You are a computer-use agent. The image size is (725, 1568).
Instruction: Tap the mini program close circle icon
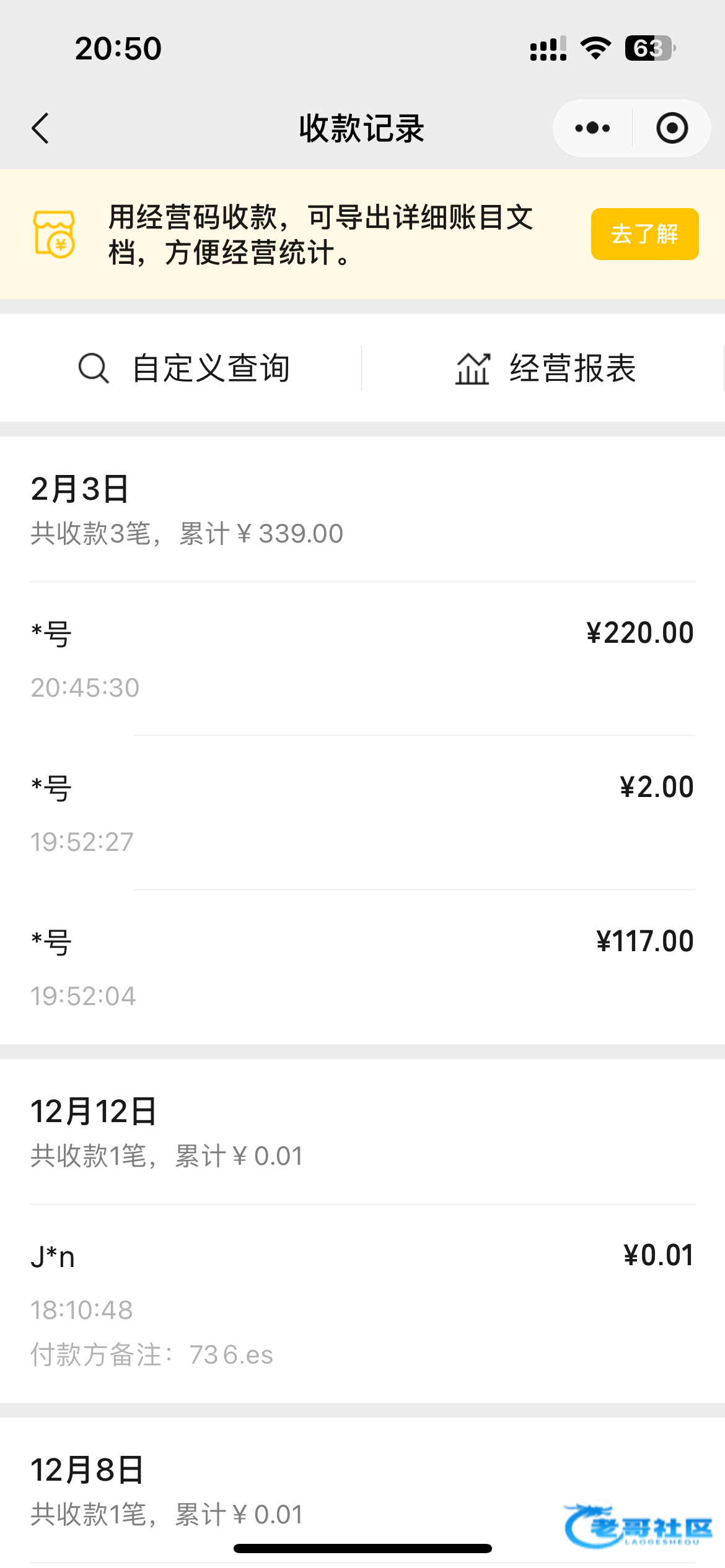(672, 128)
